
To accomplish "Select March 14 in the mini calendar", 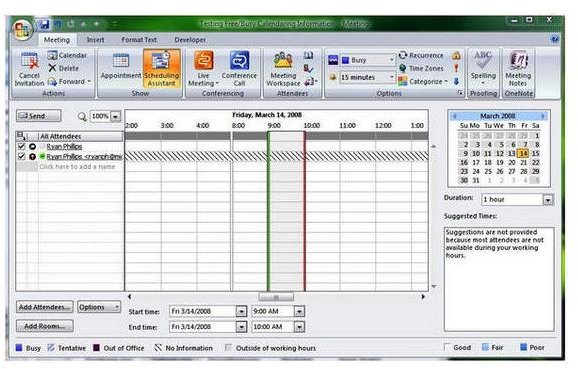I will click(x=523, y=153).
